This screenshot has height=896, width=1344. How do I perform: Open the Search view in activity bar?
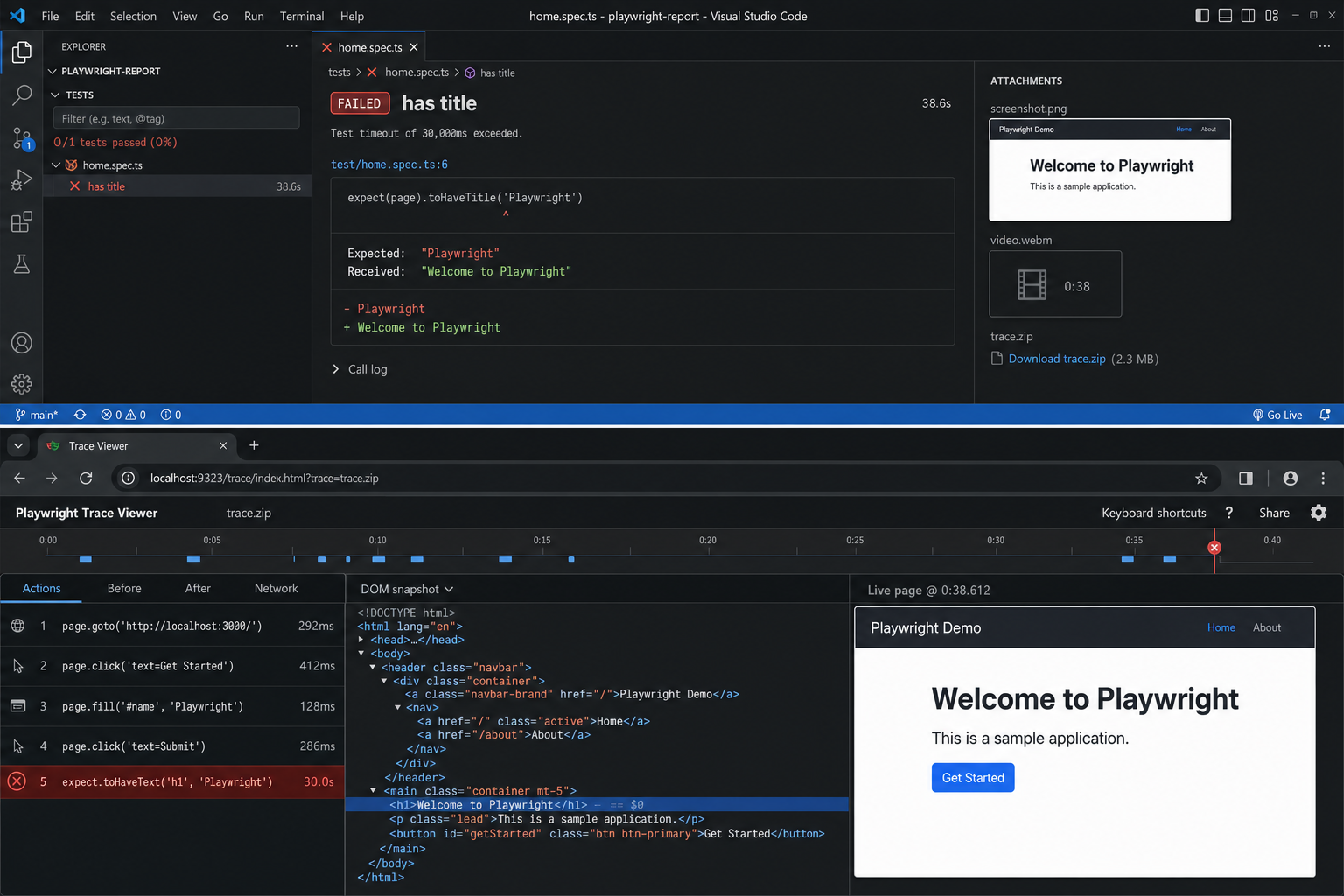(x=22, y=94)
